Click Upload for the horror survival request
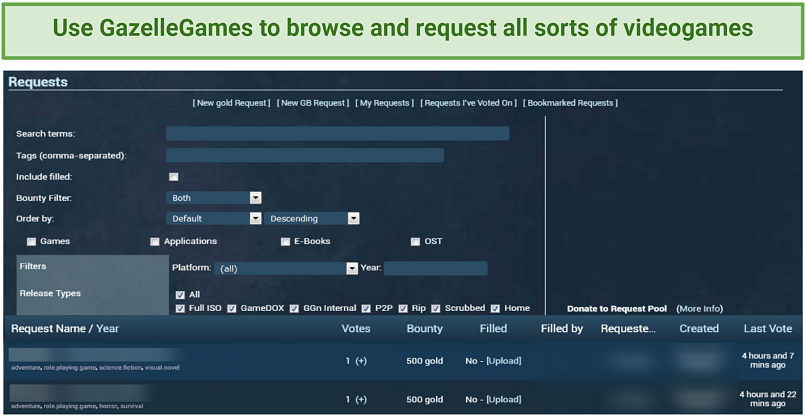Image resolution: width=806 pixels, height=416 pixels. [x=504, y=400]
